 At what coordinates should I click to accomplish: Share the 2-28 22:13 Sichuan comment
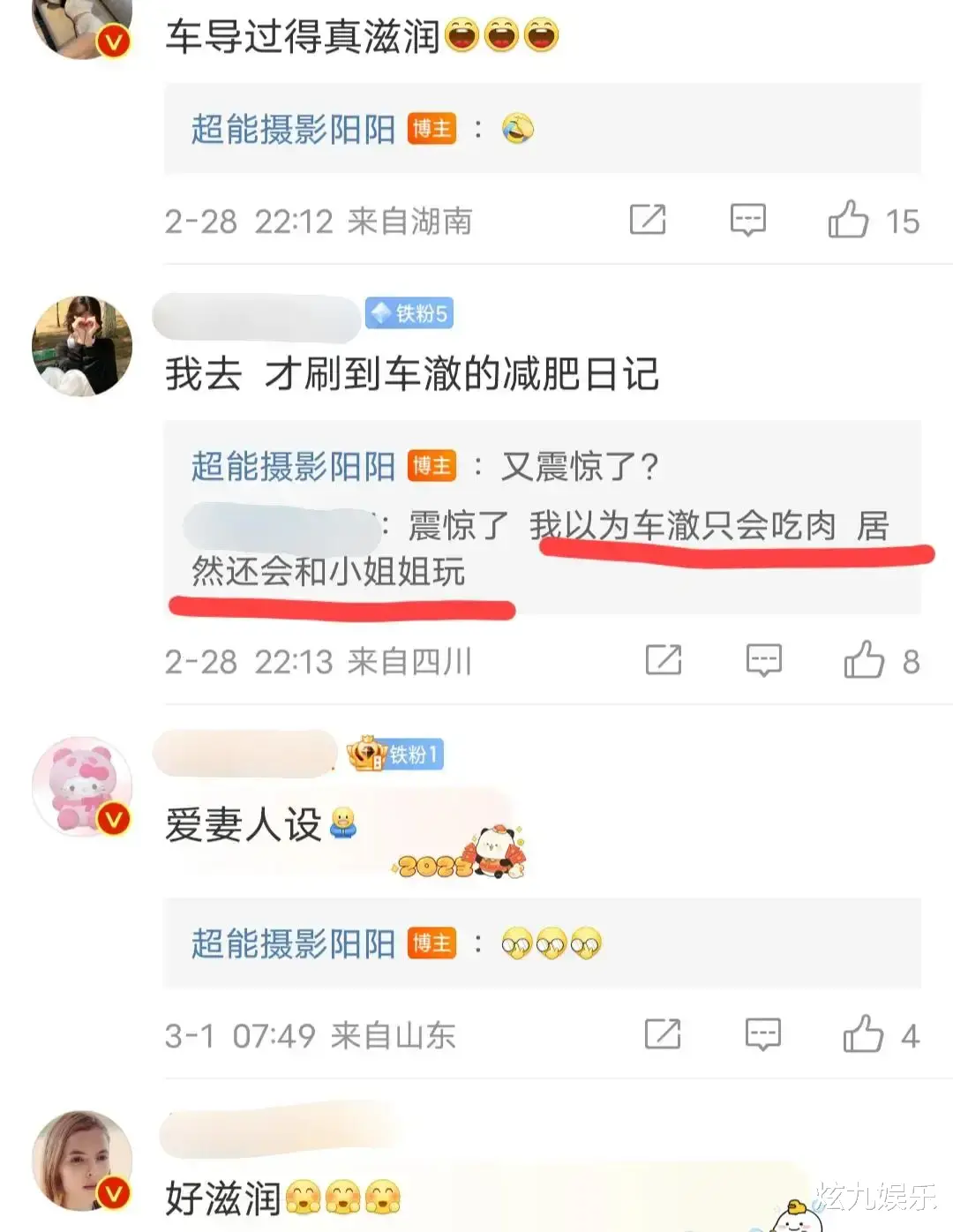(664, 660)
